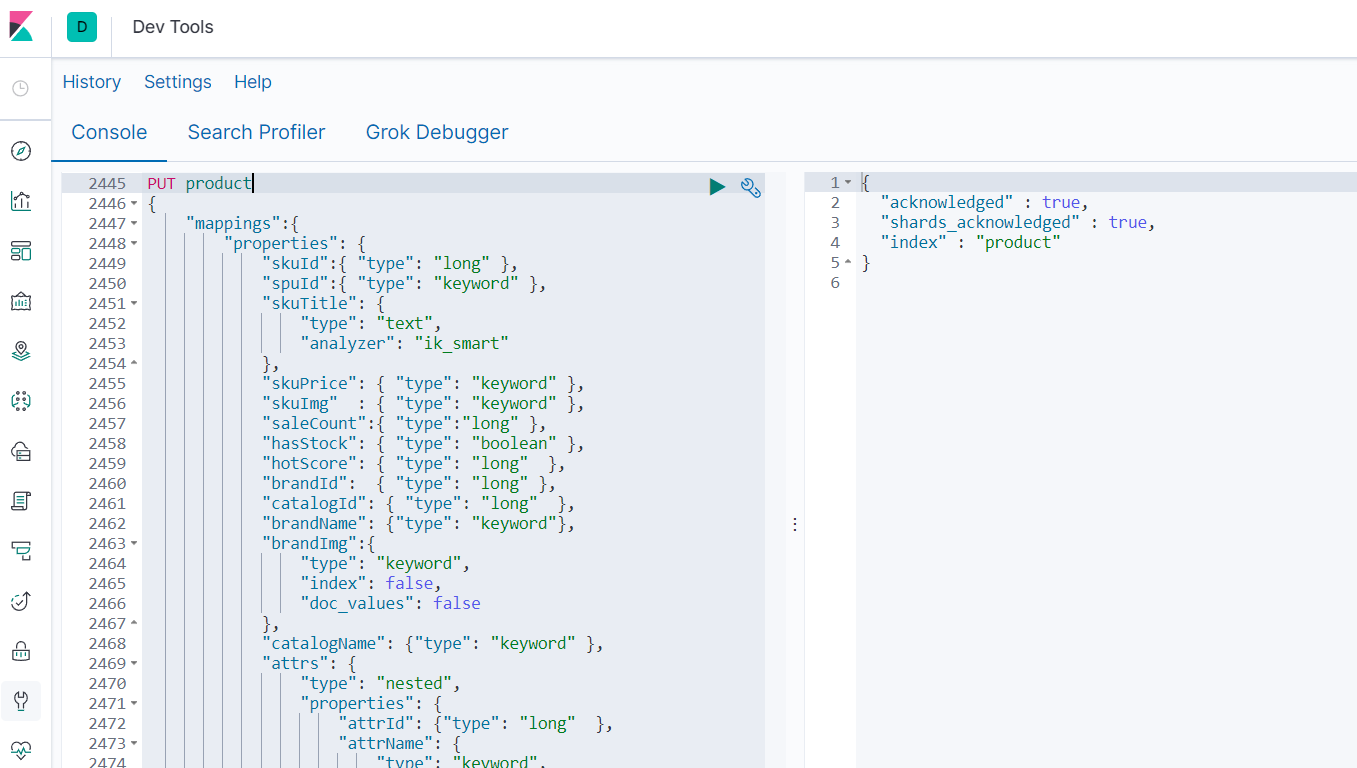The image size is (1357, 768).
Task: Click "catalogName" keyword mapping line
Action: click(433, 643)
